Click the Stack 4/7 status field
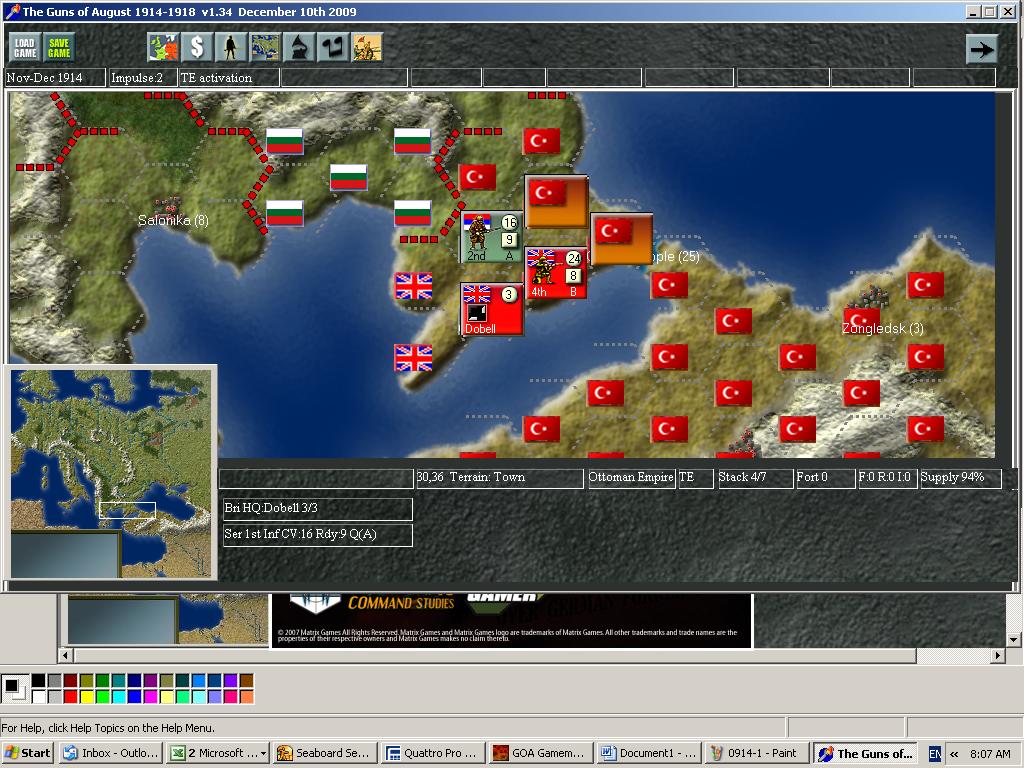 coord(754,477)
